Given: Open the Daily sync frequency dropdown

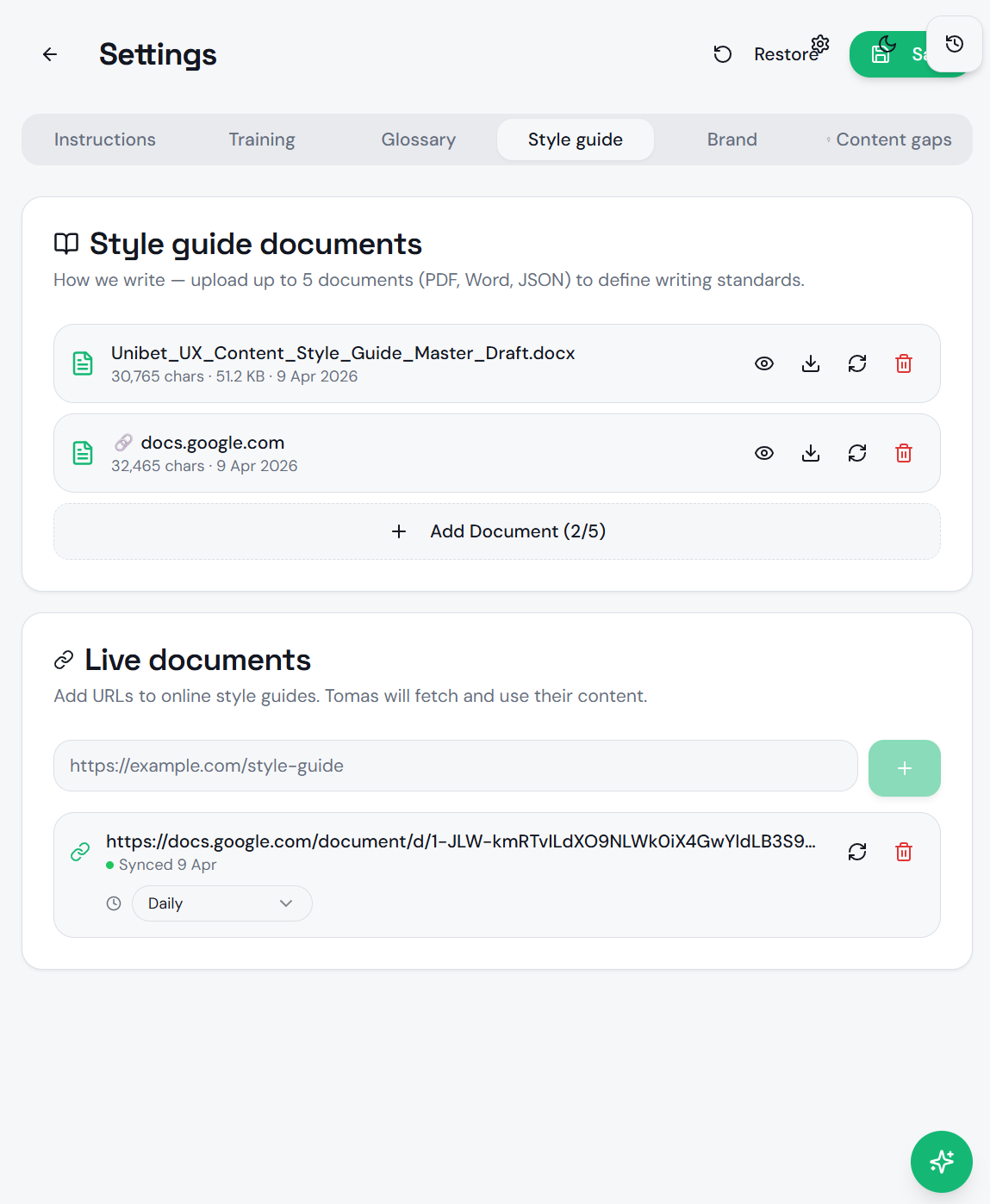Looking at the screenshot, I should coord(221,903).
